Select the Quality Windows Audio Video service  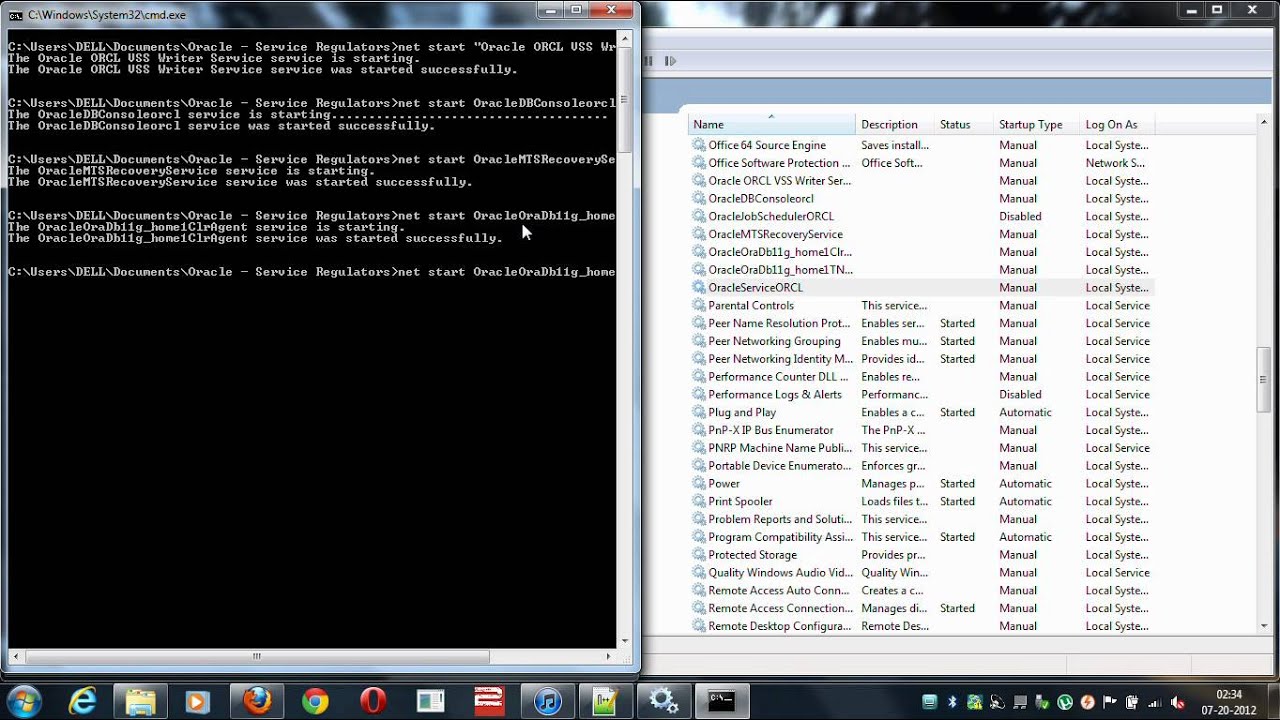[x=921, y=573]
